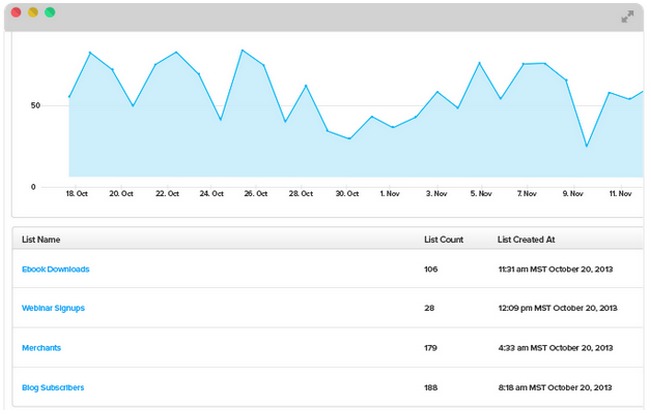651x414 pixels.
Task: Open the Blog Subscribers list
Action: (x=53, y=387)
